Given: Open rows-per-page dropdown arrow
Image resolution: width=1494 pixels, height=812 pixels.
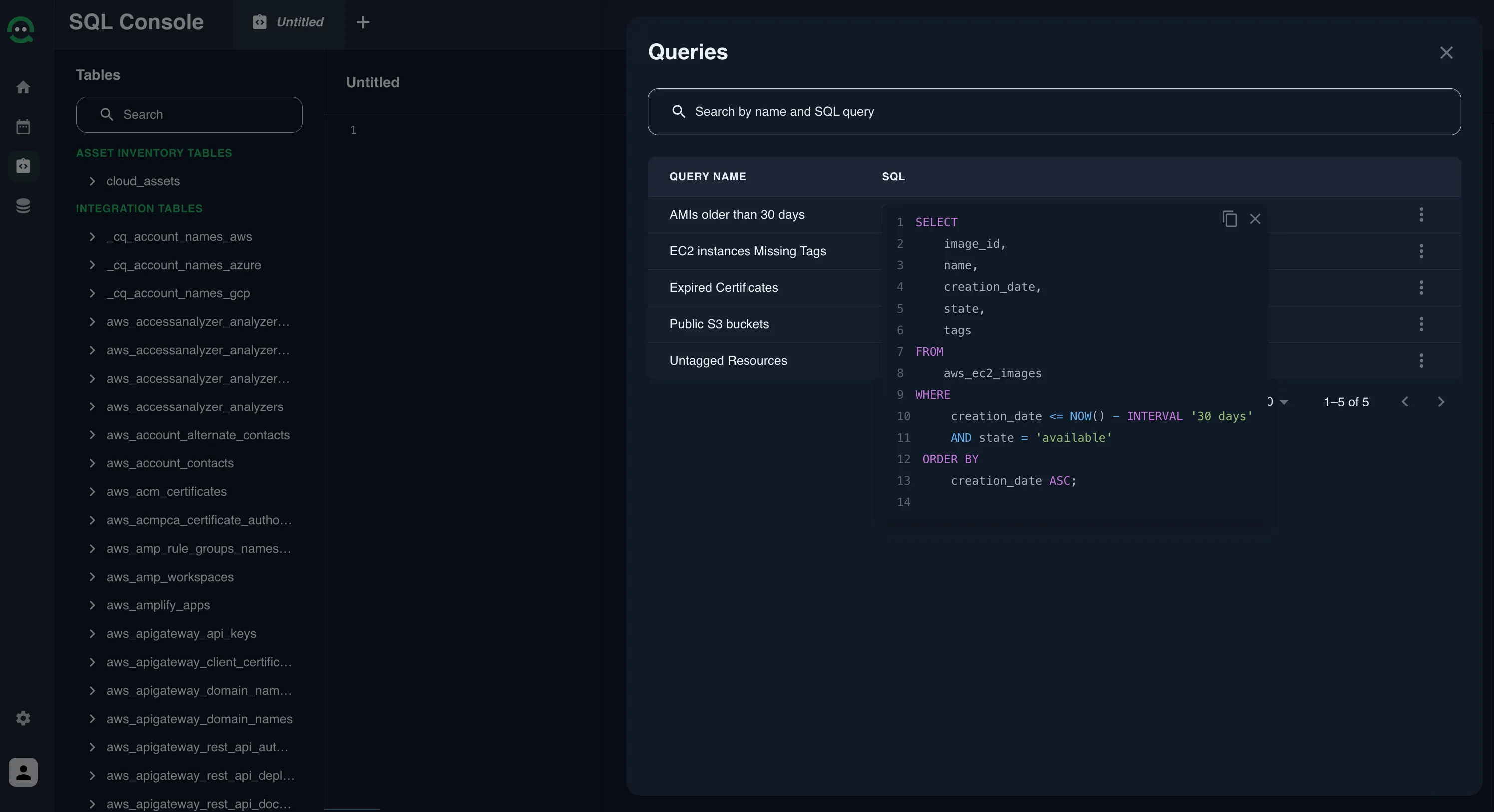Looking at the screenshot, I should [x=1284, y=402].
